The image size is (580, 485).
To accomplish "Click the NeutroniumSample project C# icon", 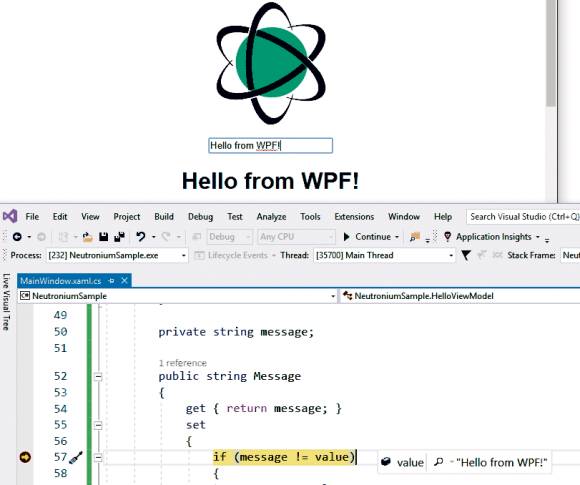I will point(25,296).
